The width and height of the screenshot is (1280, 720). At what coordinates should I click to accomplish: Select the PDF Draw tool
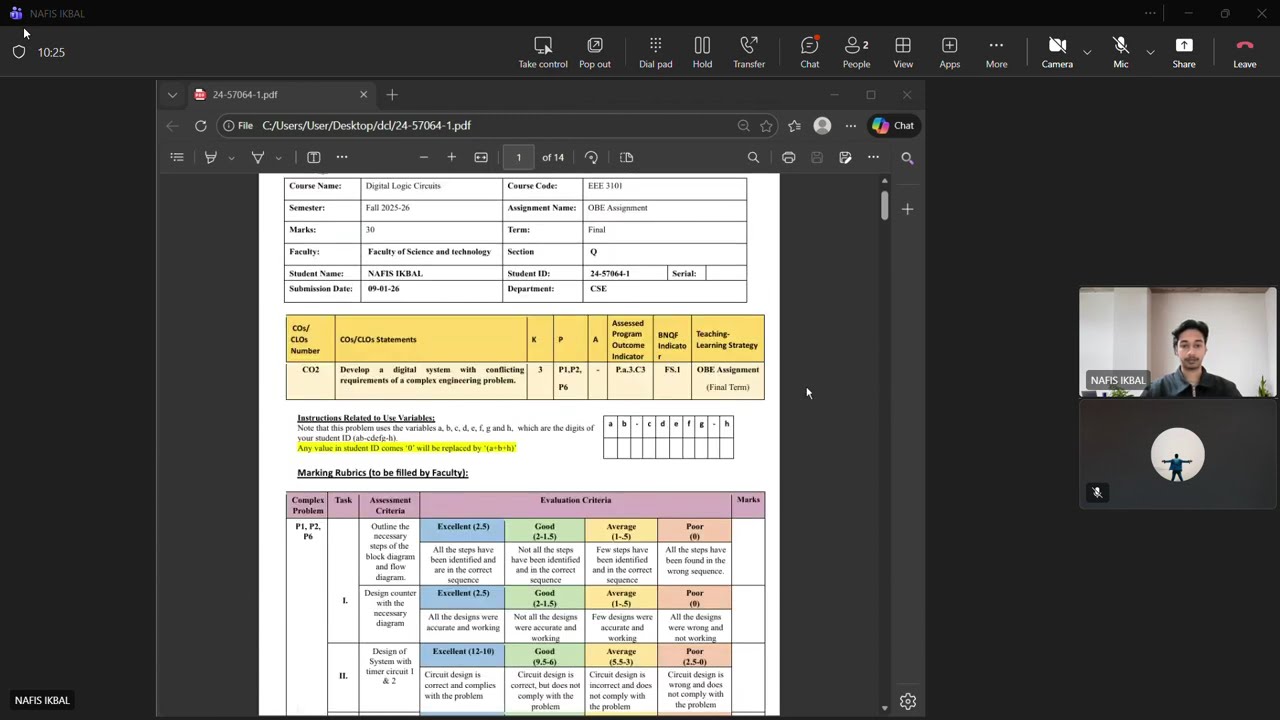click(x=257, y=157)
